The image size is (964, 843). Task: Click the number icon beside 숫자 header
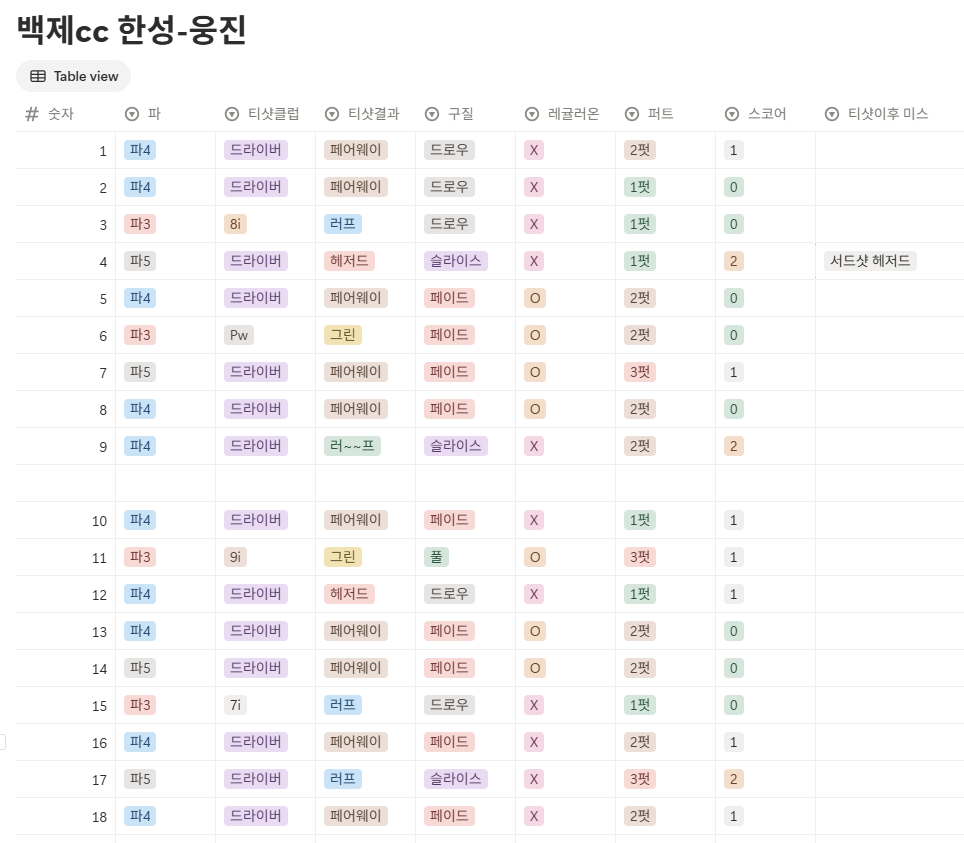(32, 114)
